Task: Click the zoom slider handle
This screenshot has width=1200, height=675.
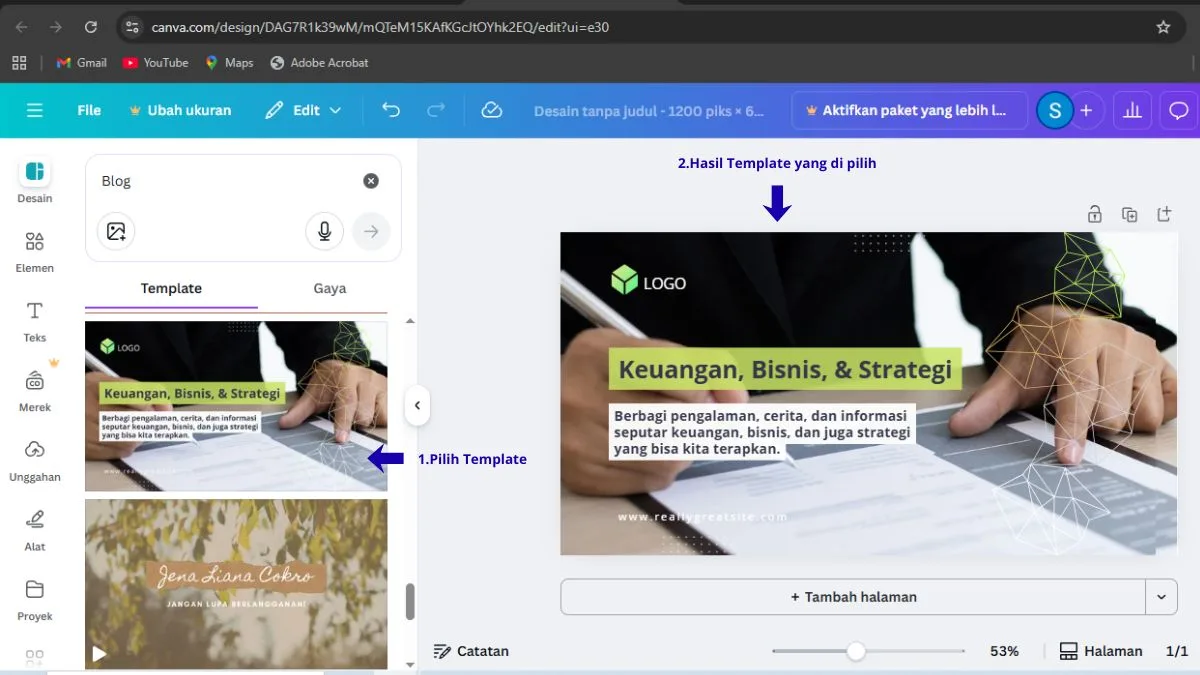Action: [856, 651]
